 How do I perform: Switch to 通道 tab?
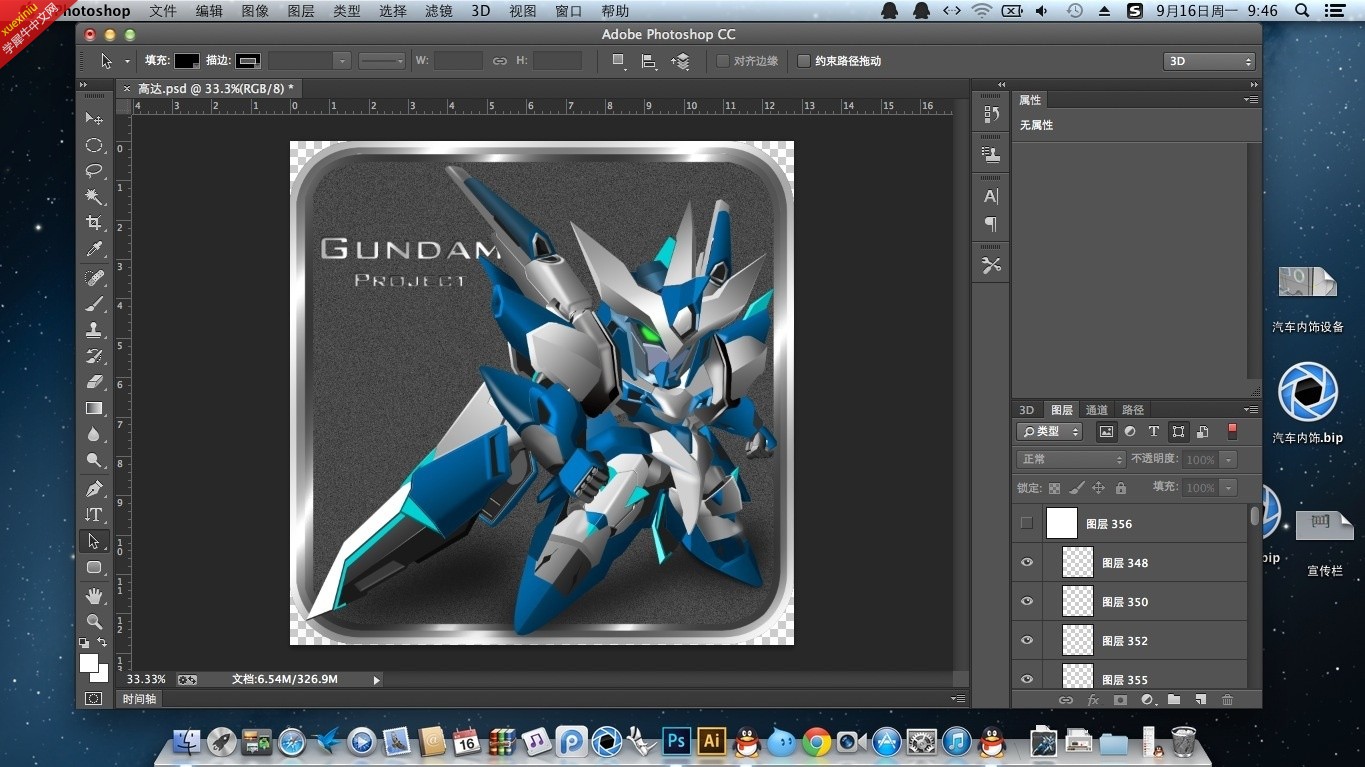point(1097,410)
